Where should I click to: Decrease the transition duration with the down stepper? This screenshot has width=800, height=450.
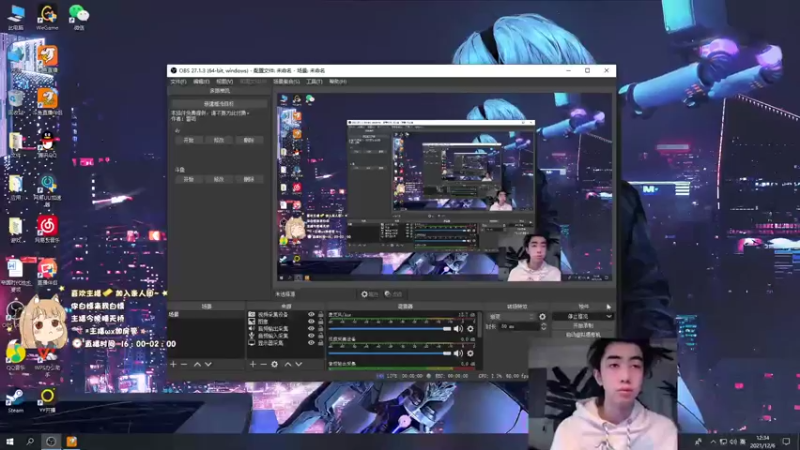(x=543, y=329)
